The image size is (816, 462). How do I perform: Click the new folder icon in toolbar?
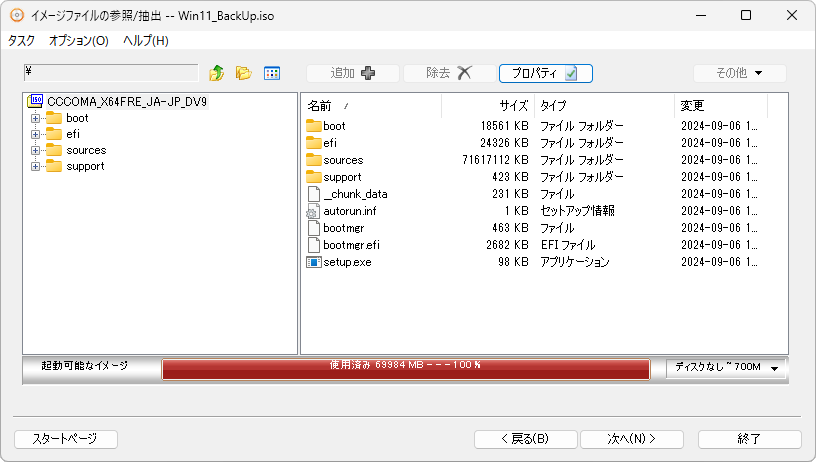[244, 73]
